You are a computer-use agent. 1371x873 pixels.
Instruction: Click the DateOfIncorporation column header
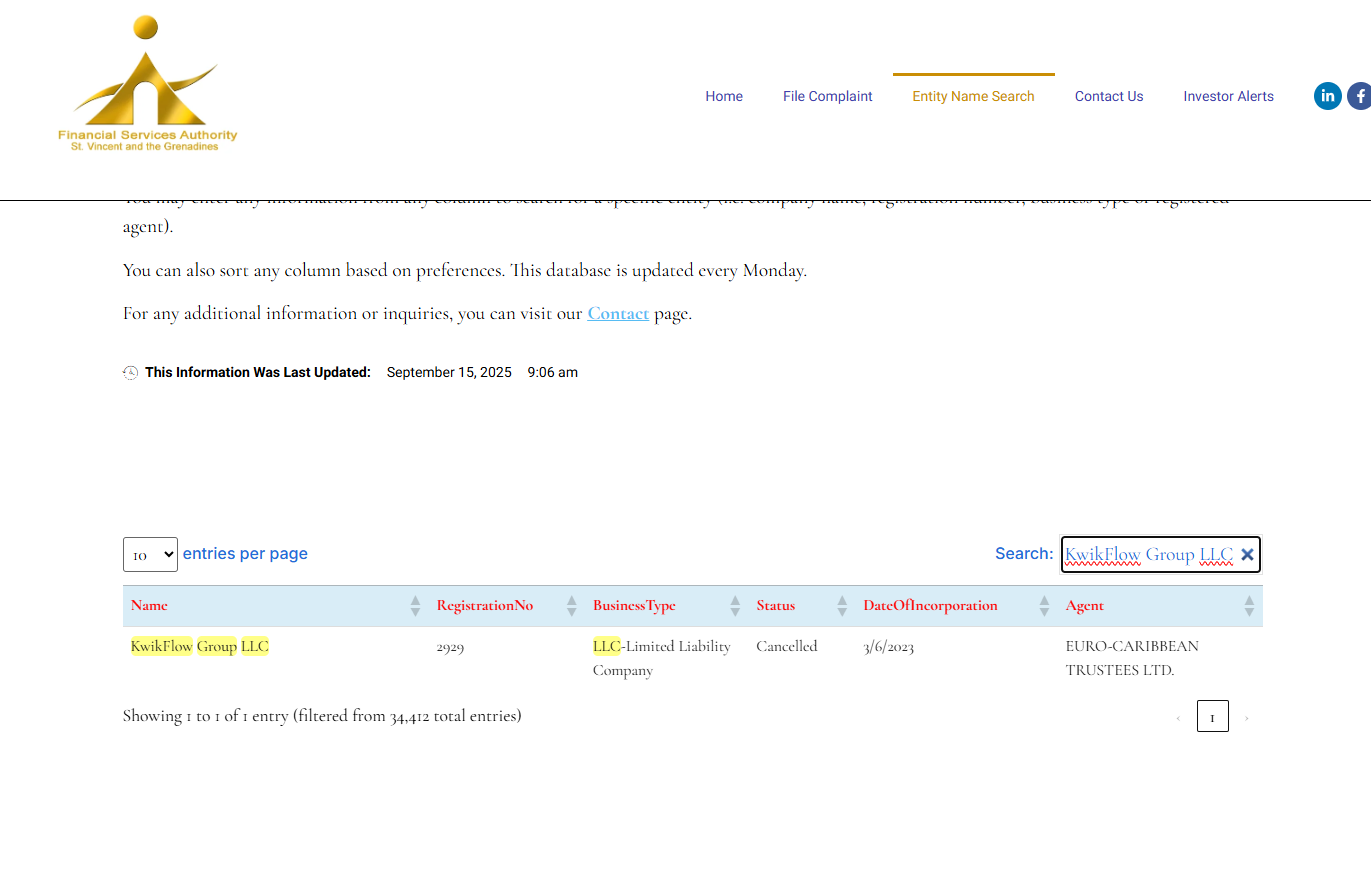coord(957,606)
